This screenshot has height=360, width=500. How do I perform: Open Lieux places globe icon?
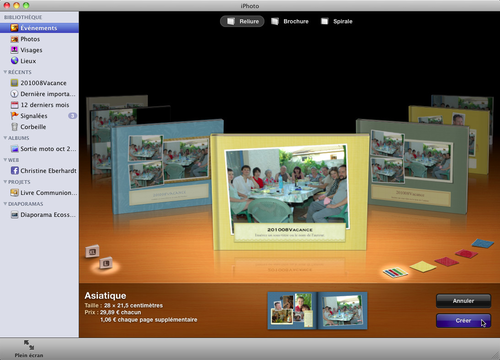pos(14,61)
